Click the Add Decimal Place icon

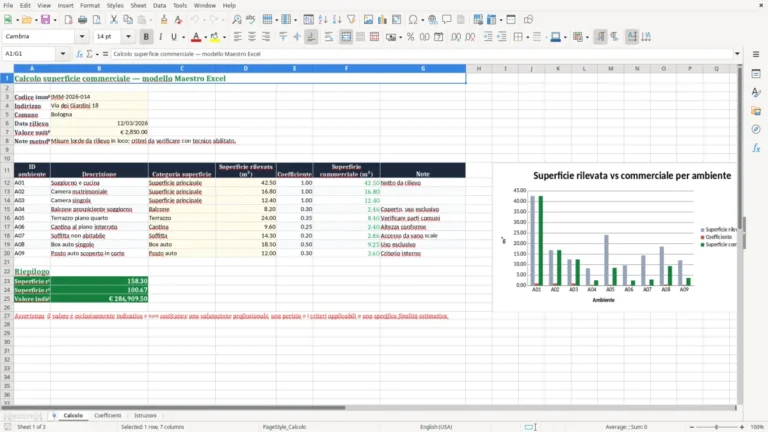pyautogui.click(x=456, y=37)
